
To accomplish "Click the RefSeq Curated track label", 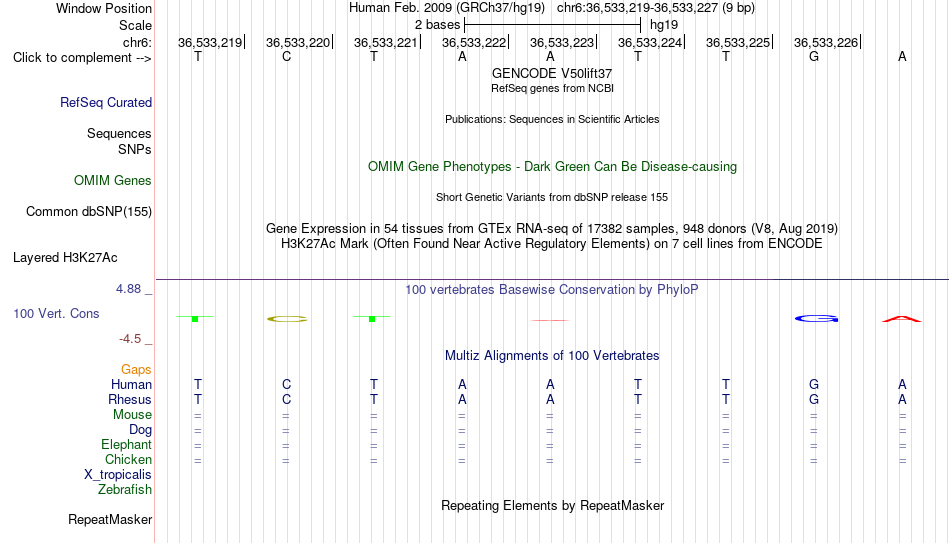I will 106,102.
